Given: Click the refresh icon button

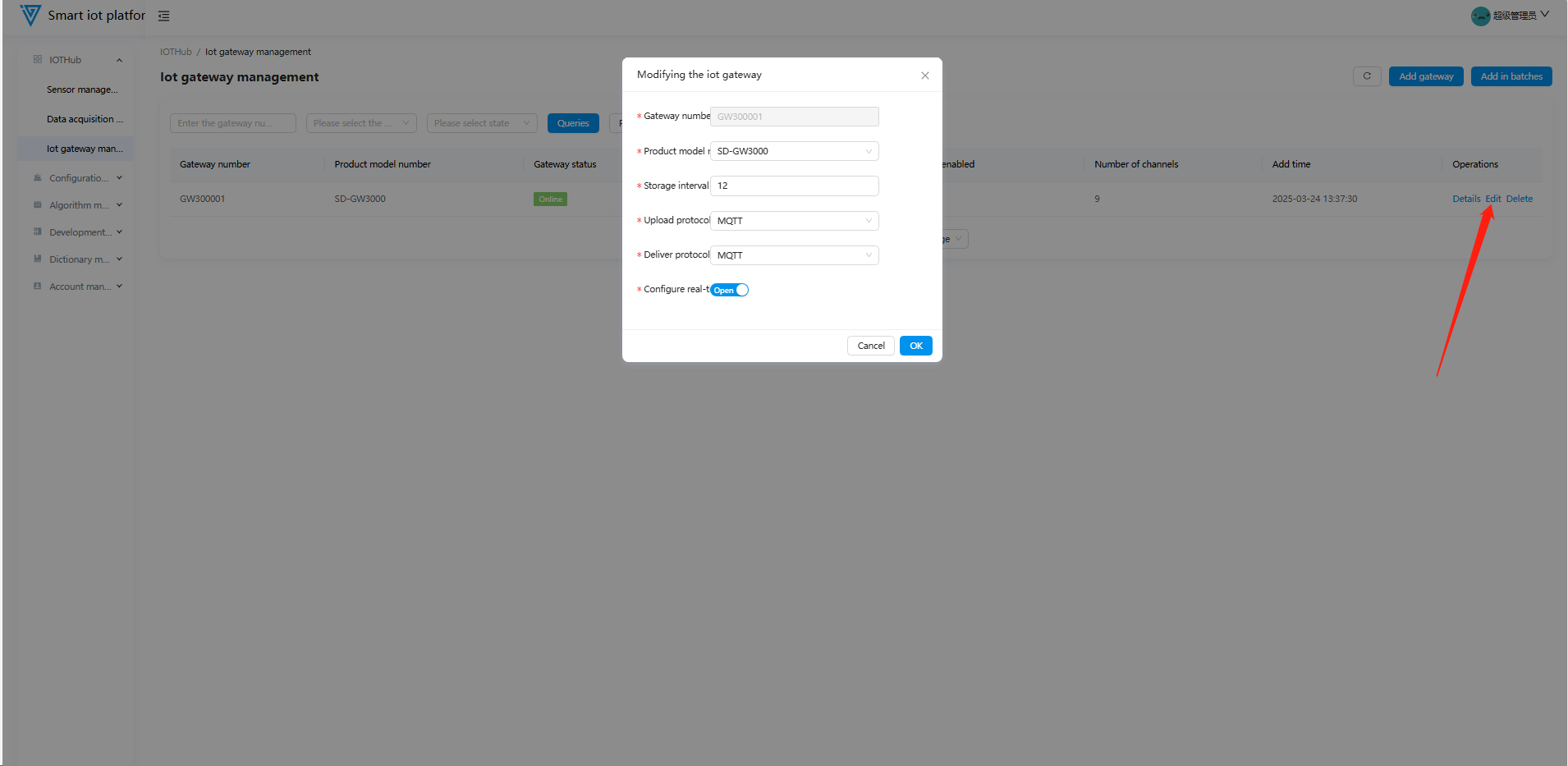Looking at the screenshot, I should pos(1367,76).
